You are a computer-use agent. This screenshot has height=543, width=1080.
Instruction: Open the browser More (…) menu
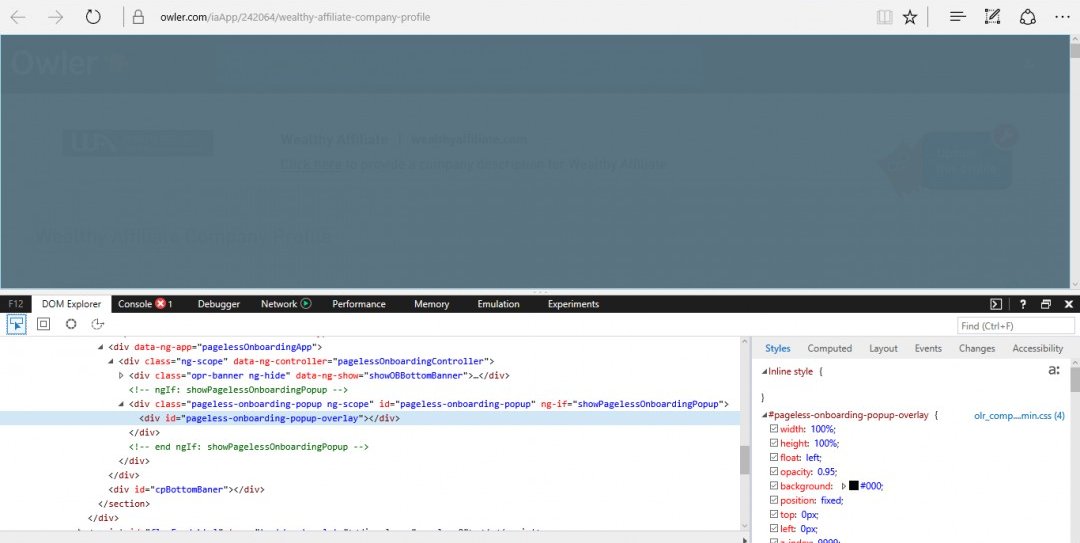pyautogui.click(x=1062, y=17)
